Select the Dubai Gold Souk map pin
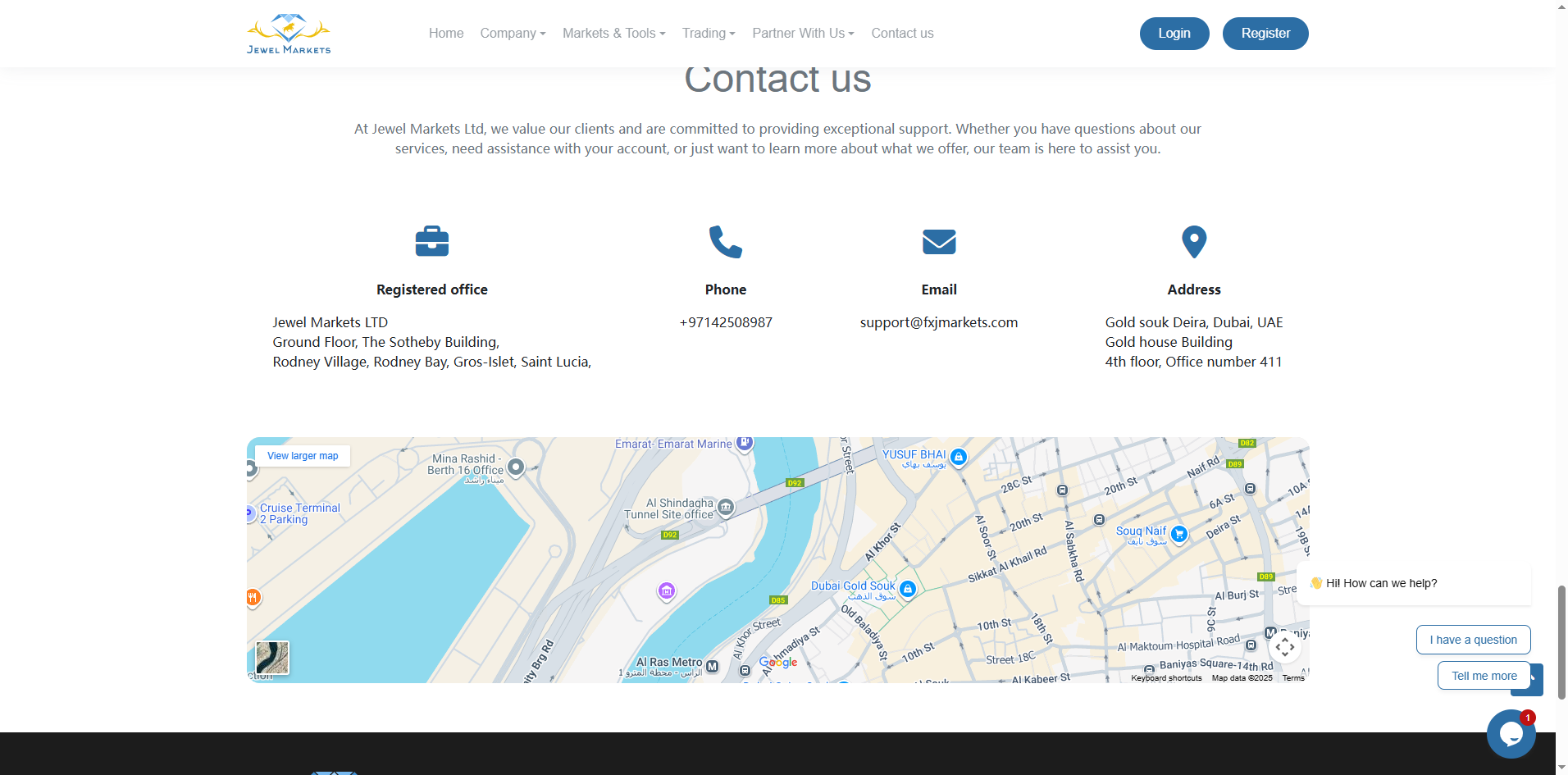 pos(908,589)
